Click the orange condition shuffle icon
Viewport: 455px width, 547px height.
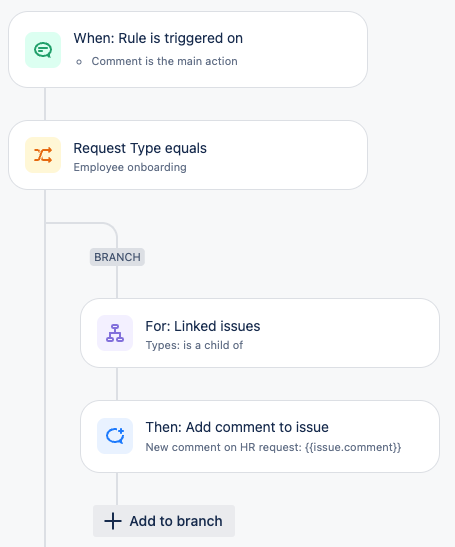(43, 155)
